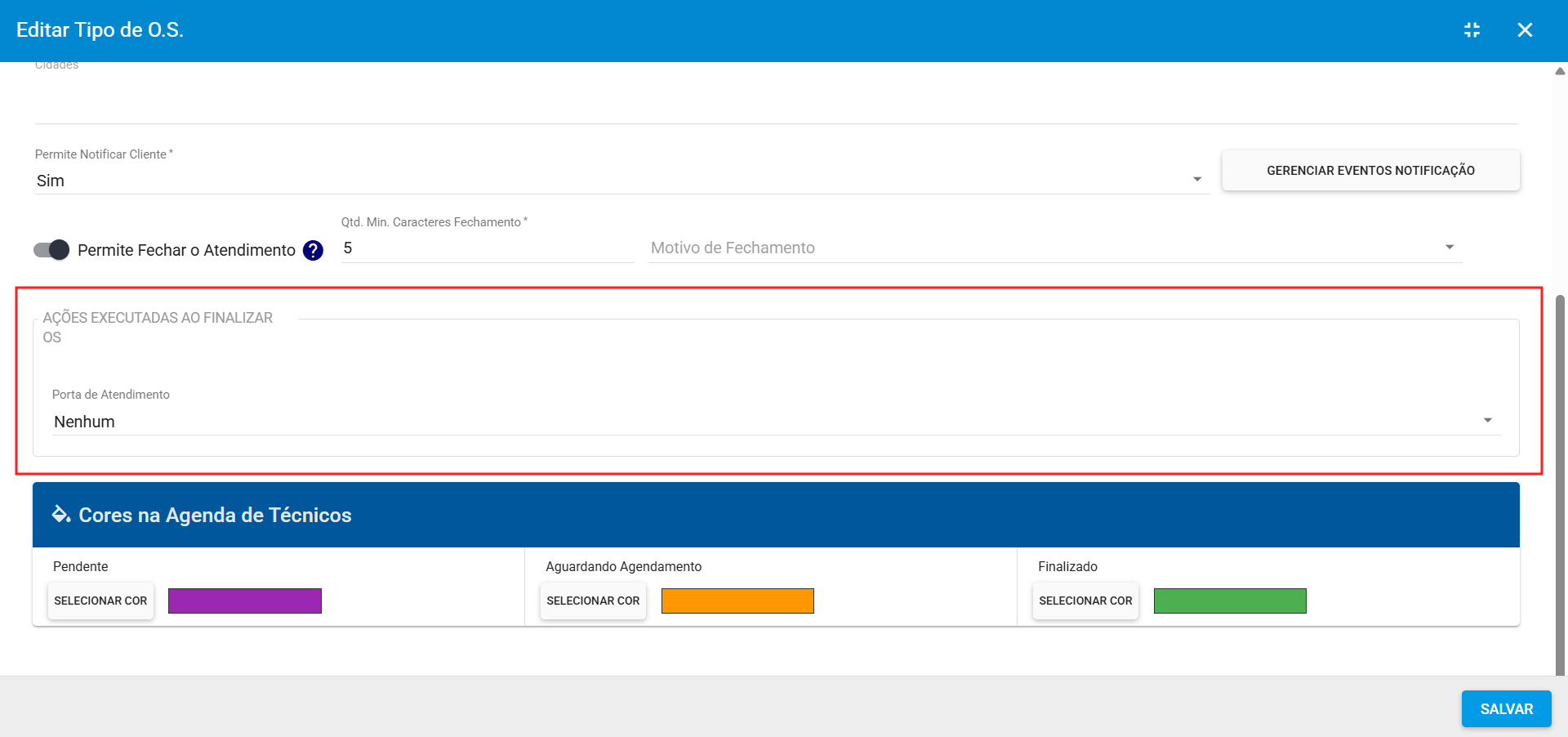Click the purple Pendente color swatch
This screenshot has width=1568, height=737.
coord(245,601)
